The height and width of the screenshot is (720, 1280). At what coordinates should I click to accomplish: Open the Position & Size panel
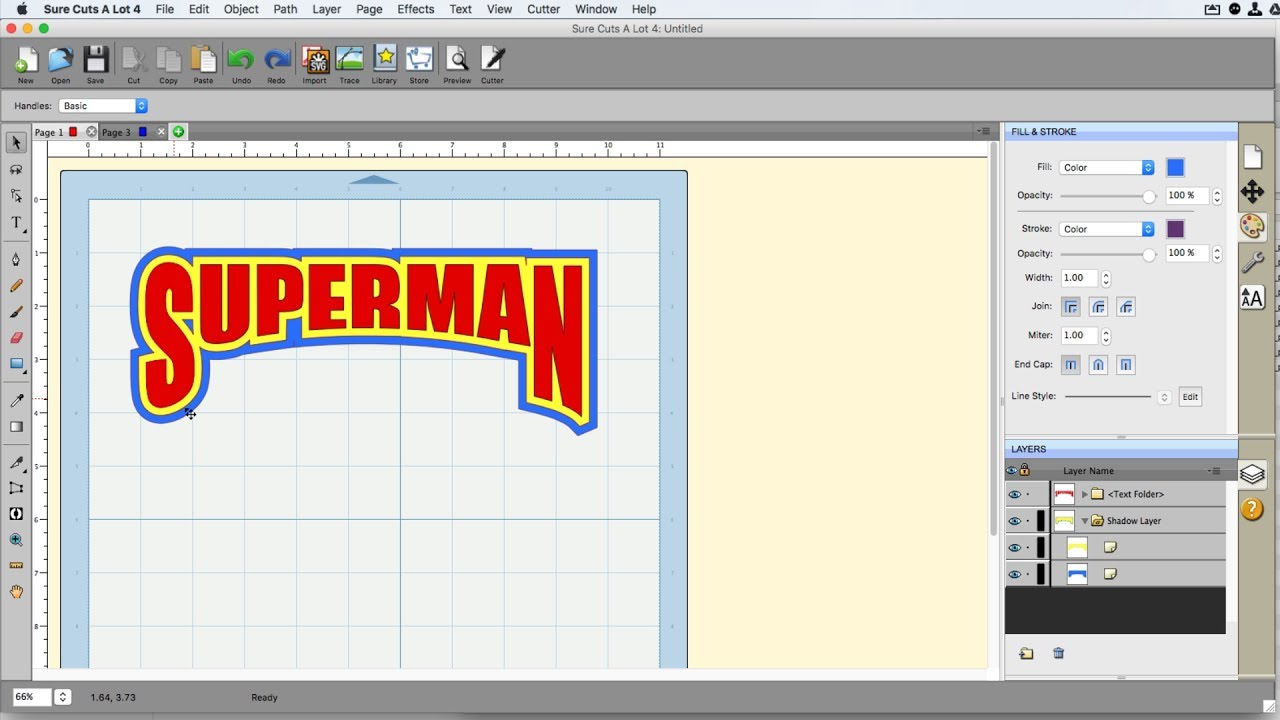coord(1252,191)
